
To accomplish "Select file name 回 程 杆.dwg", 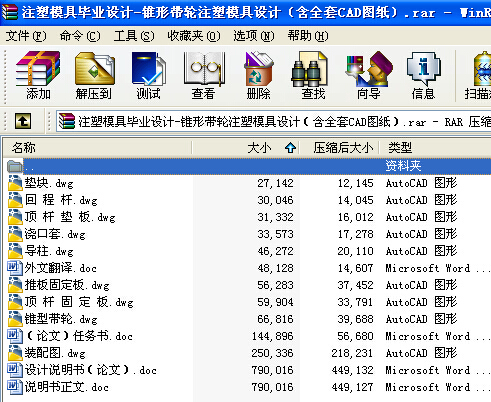I will click(x=61, y=200).
